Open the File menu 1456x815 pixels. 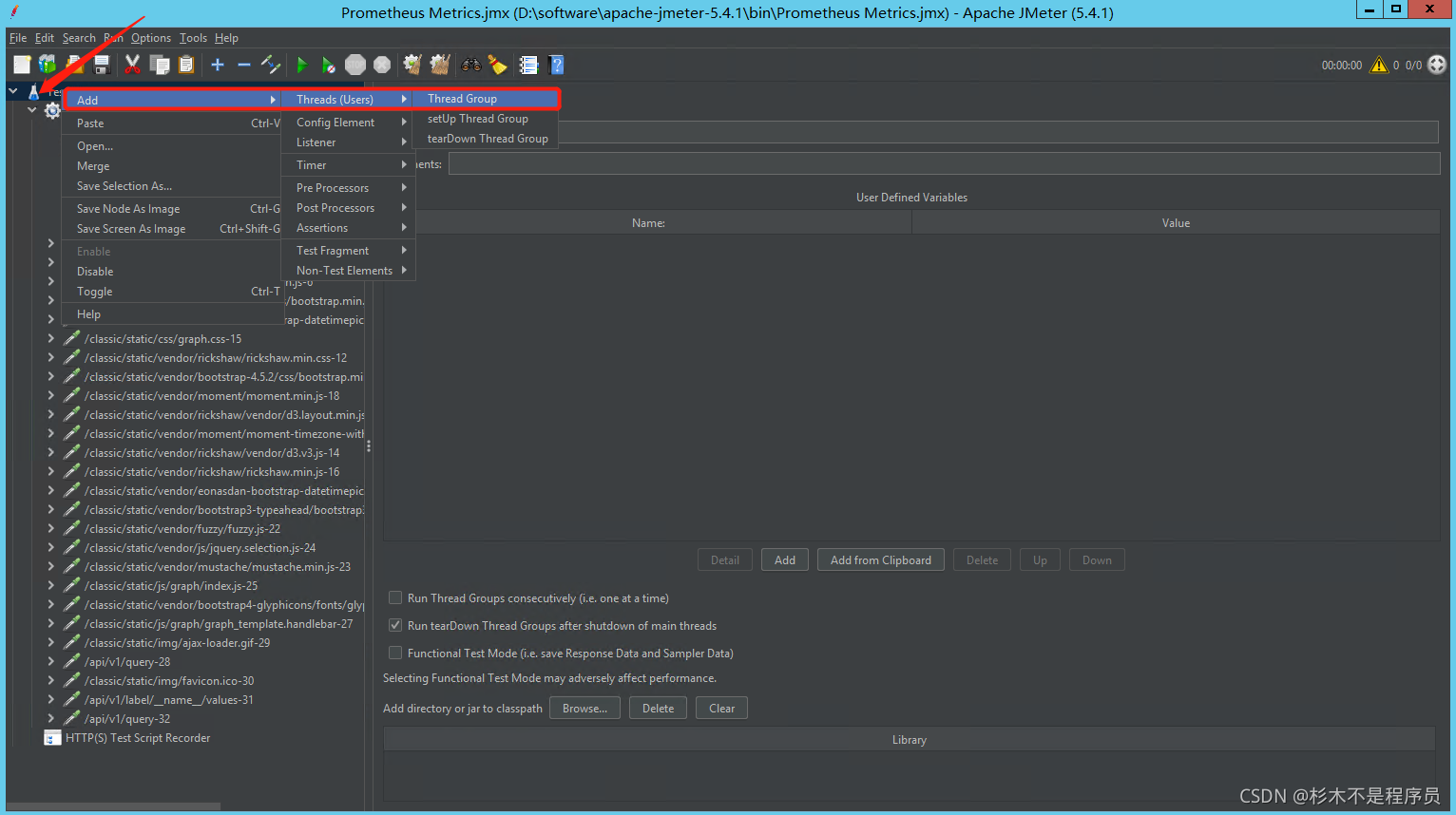click(x=18, y=38)
